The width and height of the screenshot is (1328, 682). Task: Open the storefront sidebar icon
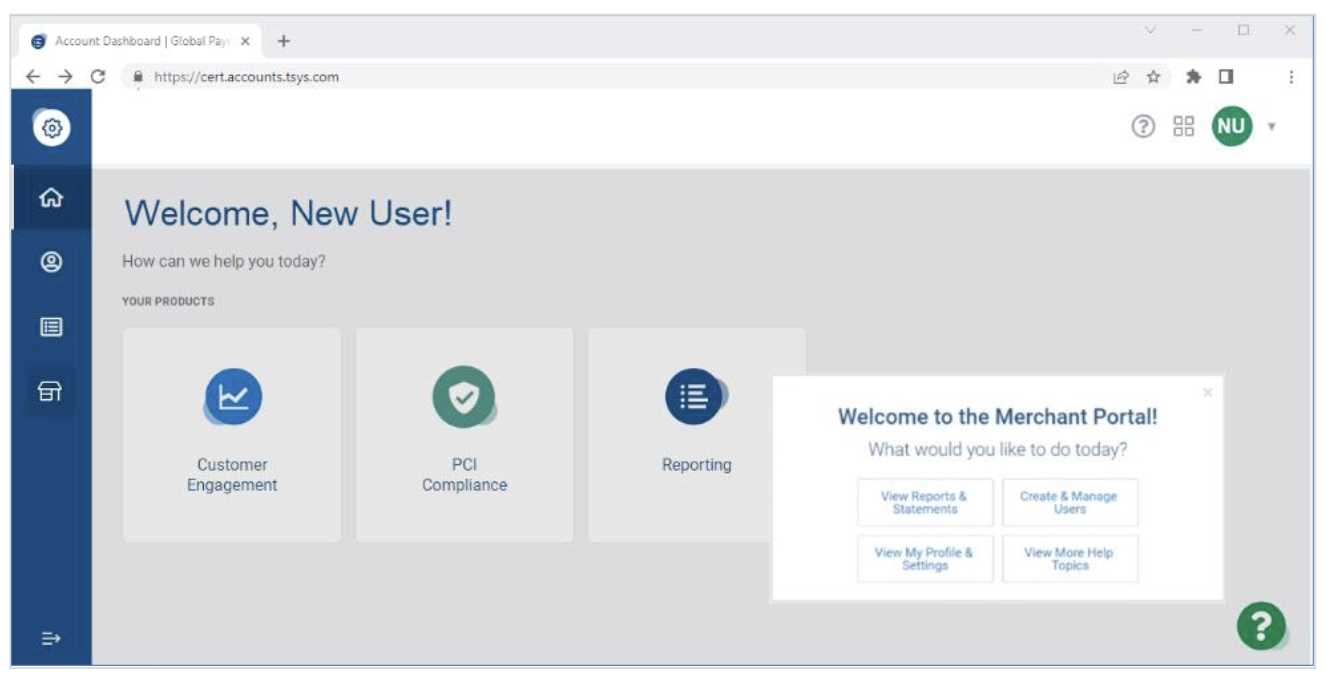coord(51,392)
